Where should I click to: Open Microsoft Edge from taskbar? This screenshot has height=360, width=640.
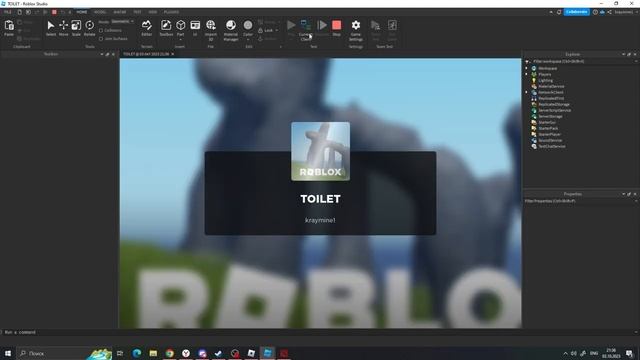pyautogui.click(x=137, y=353)
